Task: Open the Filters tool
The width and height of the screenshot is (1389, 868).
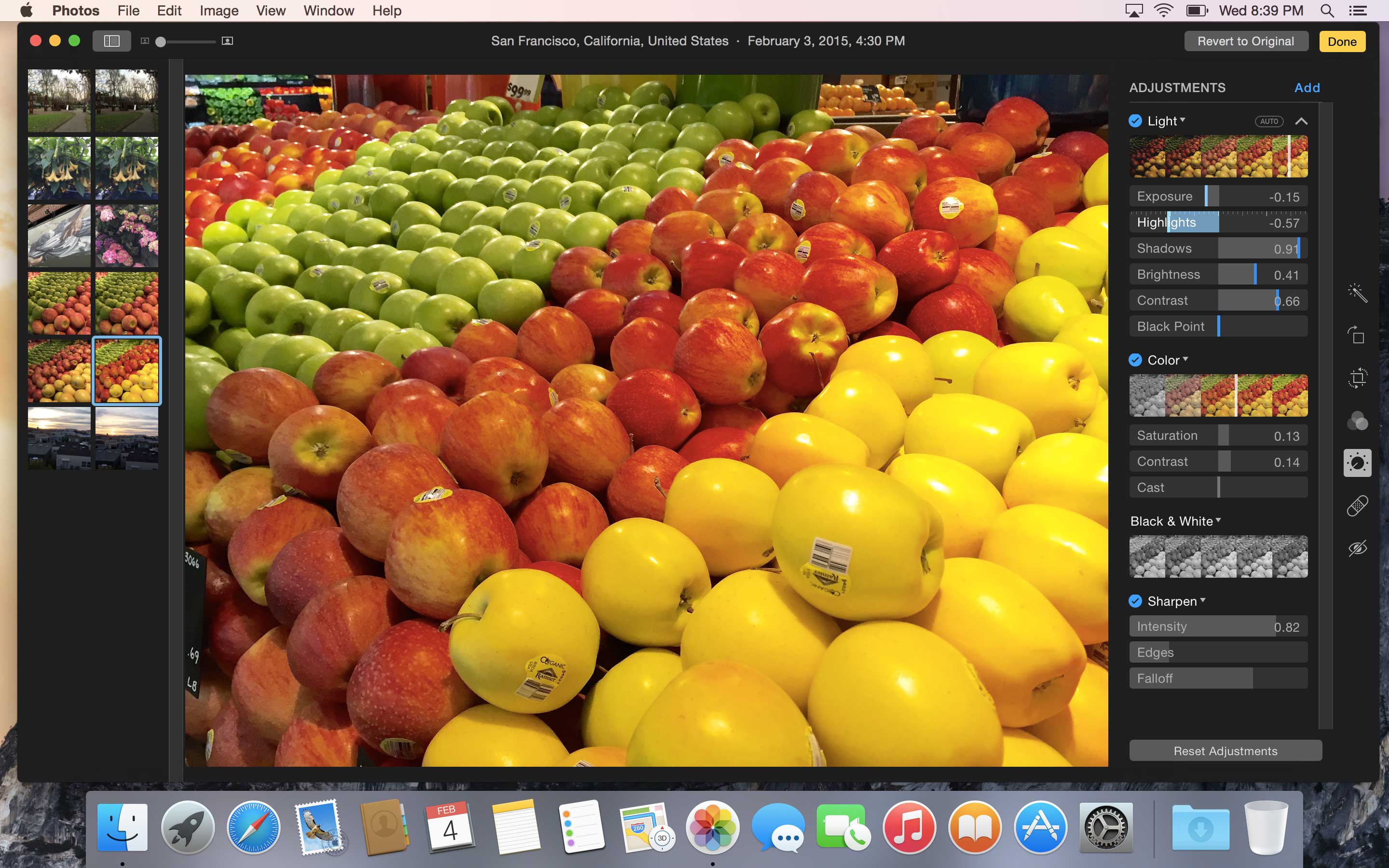Action: [x=1358, y=421]
